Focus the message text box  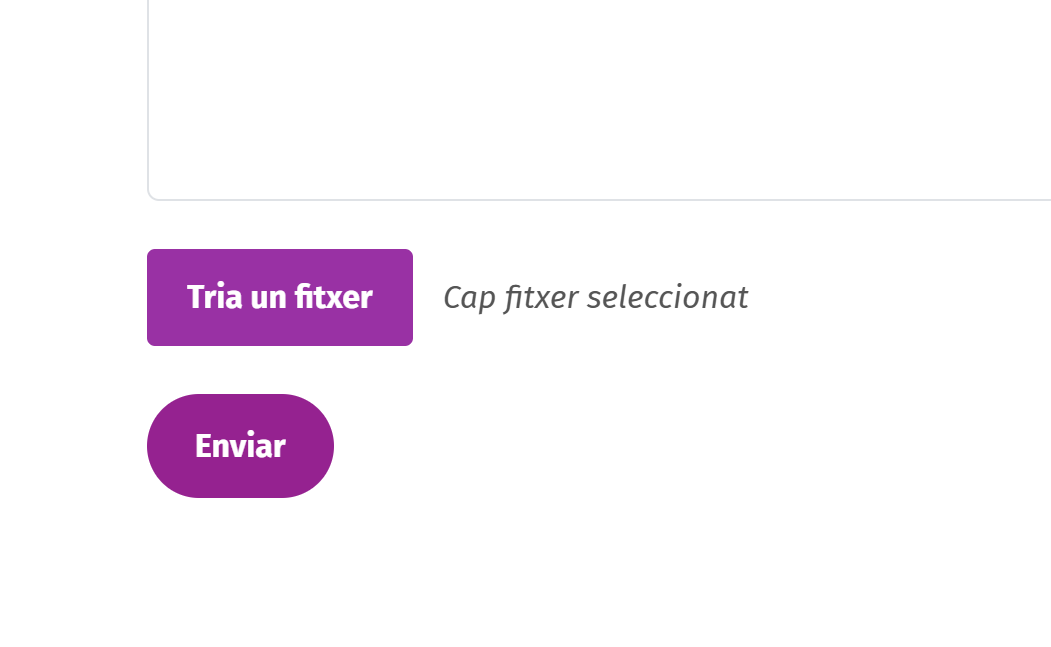(x=600, y=100)
